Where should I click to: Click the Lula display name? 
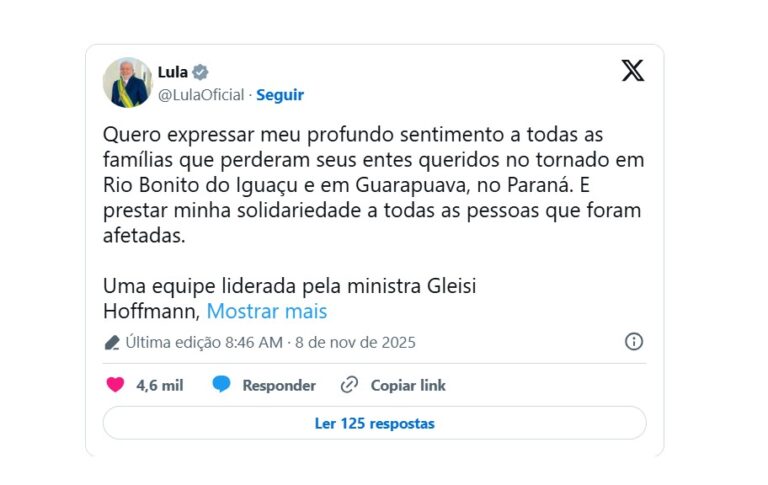point(173,72)
